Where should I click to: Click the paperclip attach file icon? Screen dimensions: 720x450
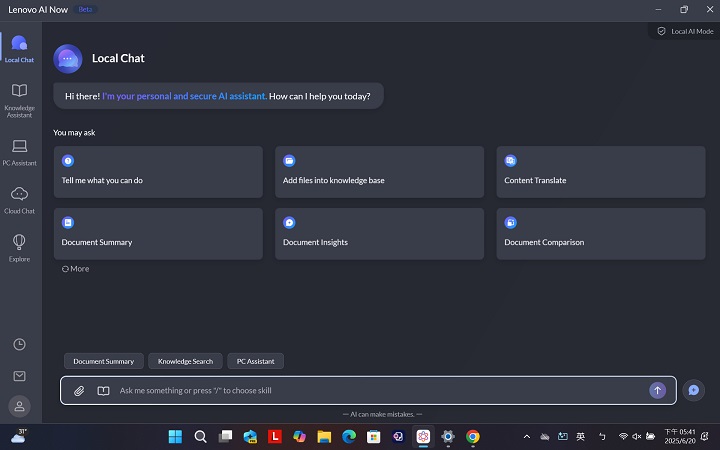point(79,391)
